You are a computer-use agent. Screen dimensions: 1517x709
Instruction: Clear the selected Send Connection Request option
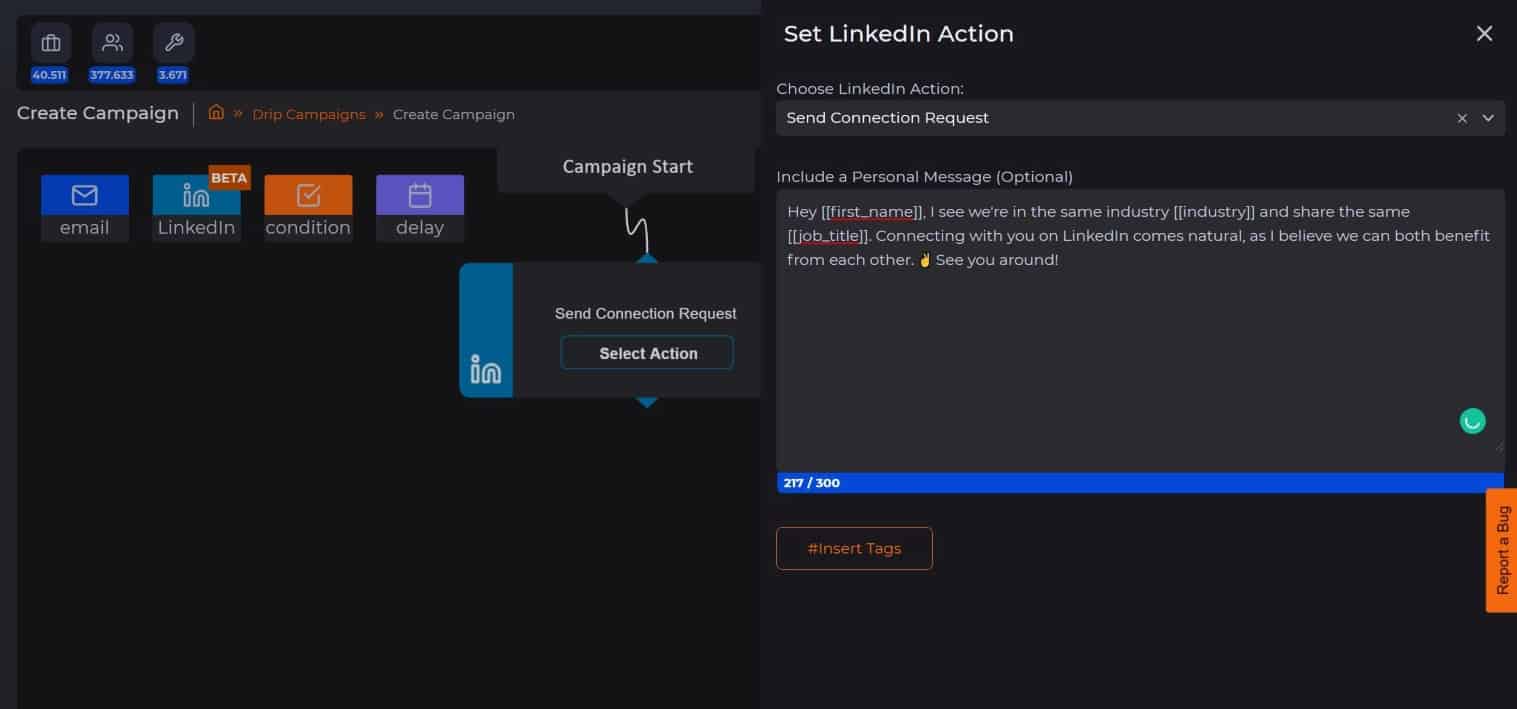click(1462, 118)
